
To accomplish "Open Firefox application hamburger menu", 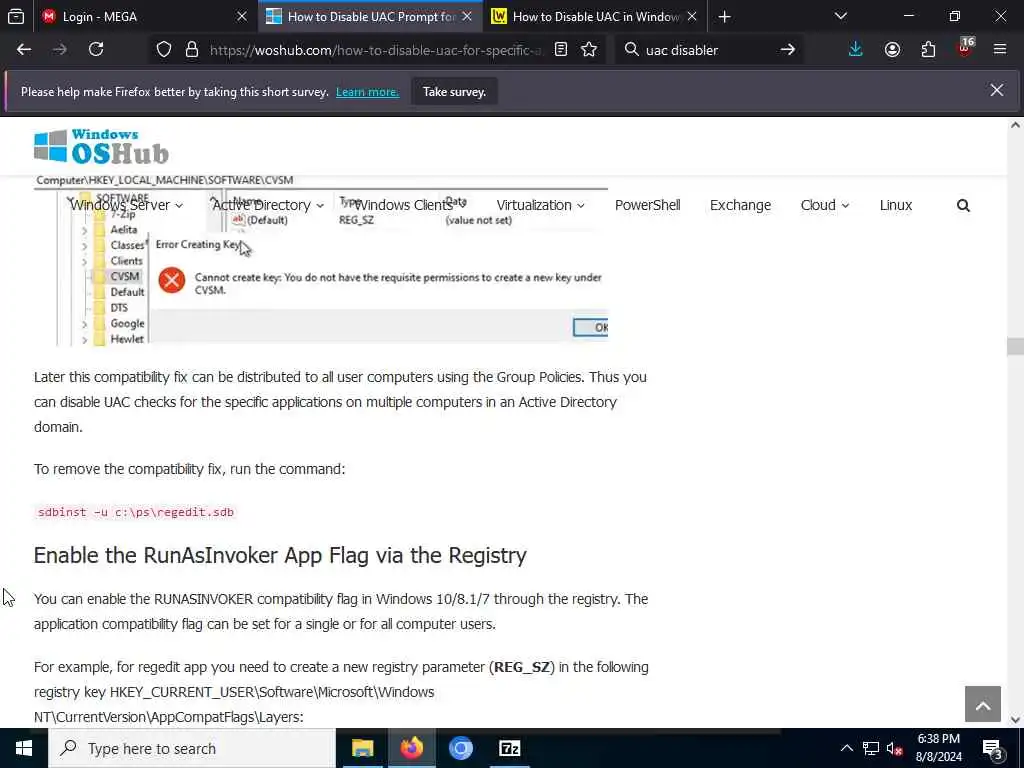I will pyautogui.click(x=1000, y=49).
